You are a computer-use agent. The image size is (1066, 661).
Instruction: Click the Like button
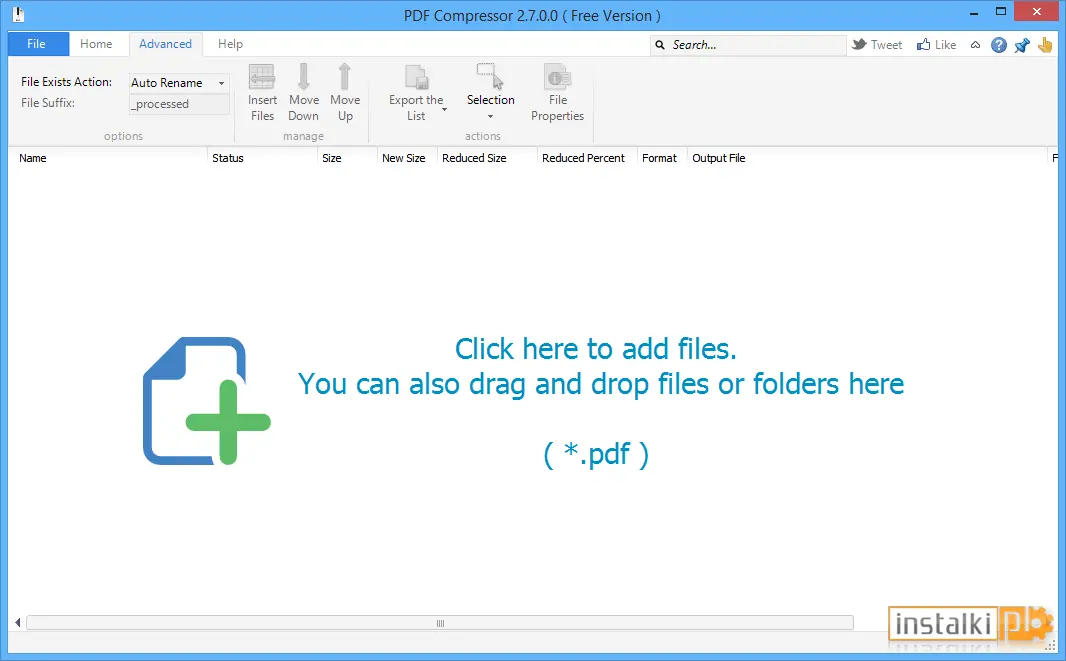coord(936,45)
